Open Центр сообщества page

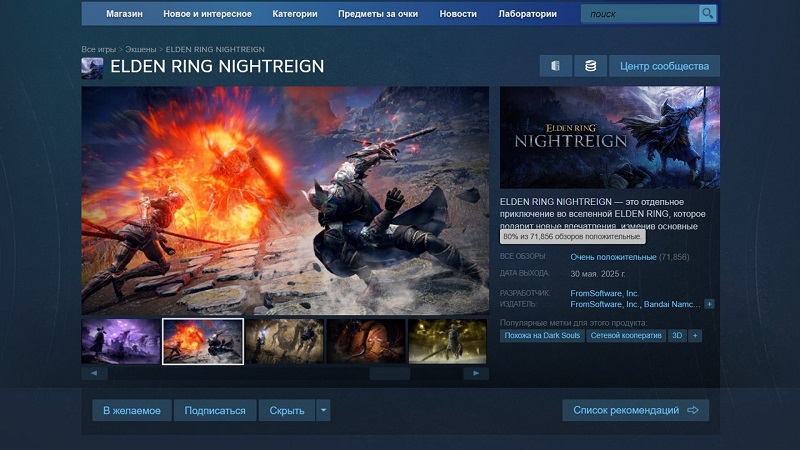pos(664,66)
